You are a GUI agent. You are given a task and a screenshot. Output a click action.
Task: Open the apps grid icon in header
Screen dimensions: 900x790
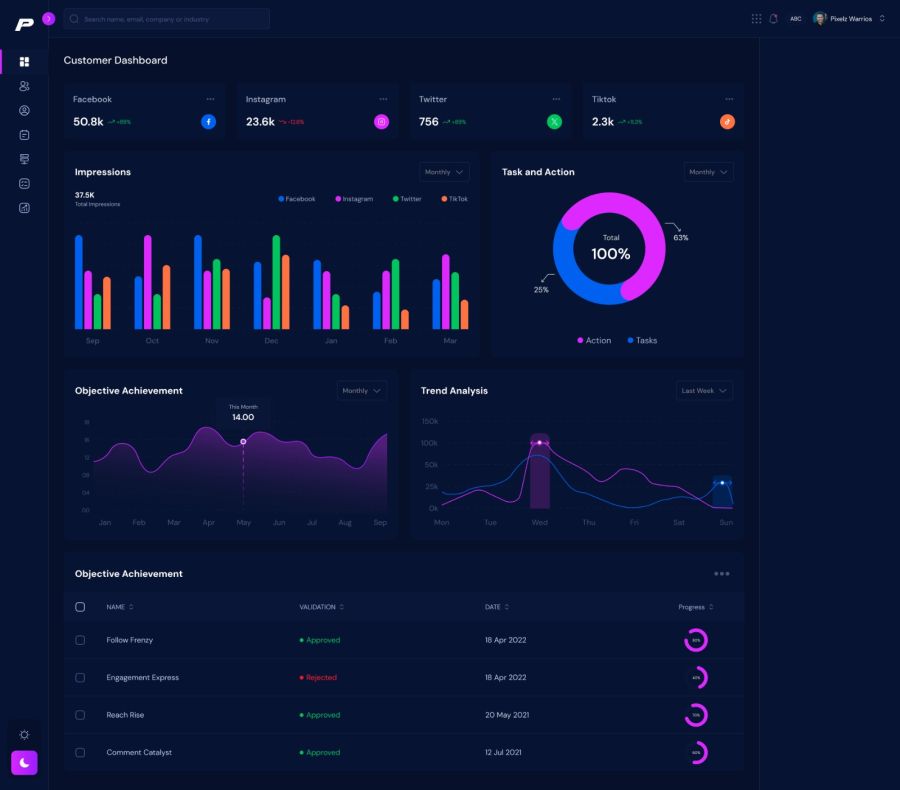[756, 19]
